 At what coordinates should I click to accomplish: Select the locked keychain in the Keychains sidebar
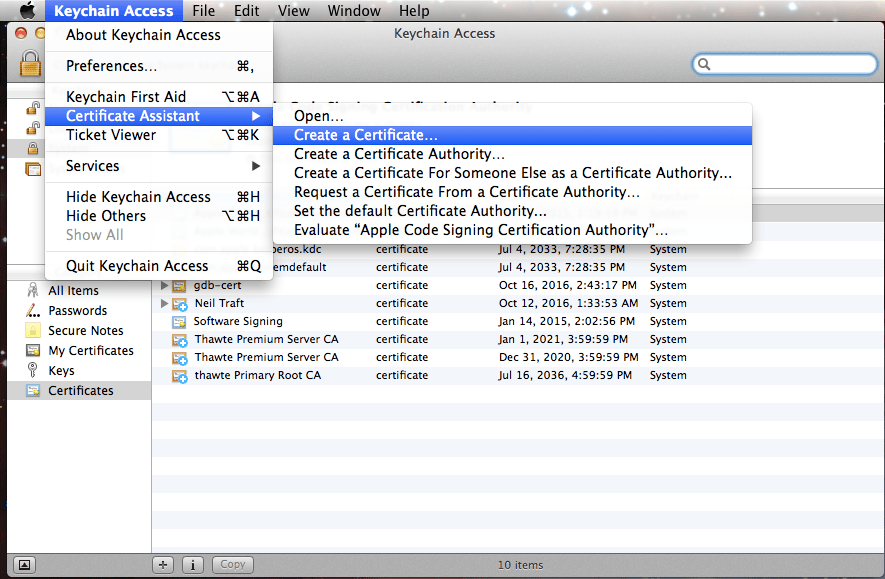[33, 148]
